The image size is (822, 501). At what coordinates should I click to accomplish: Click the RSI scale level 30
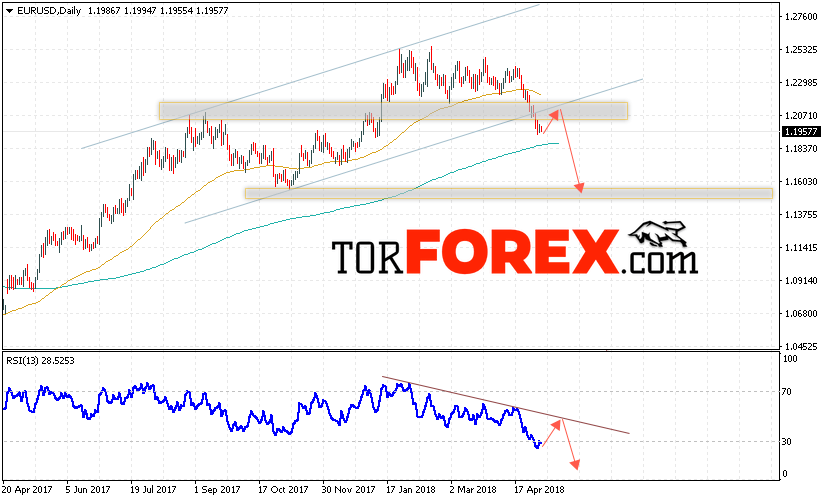tap(787, 442)
